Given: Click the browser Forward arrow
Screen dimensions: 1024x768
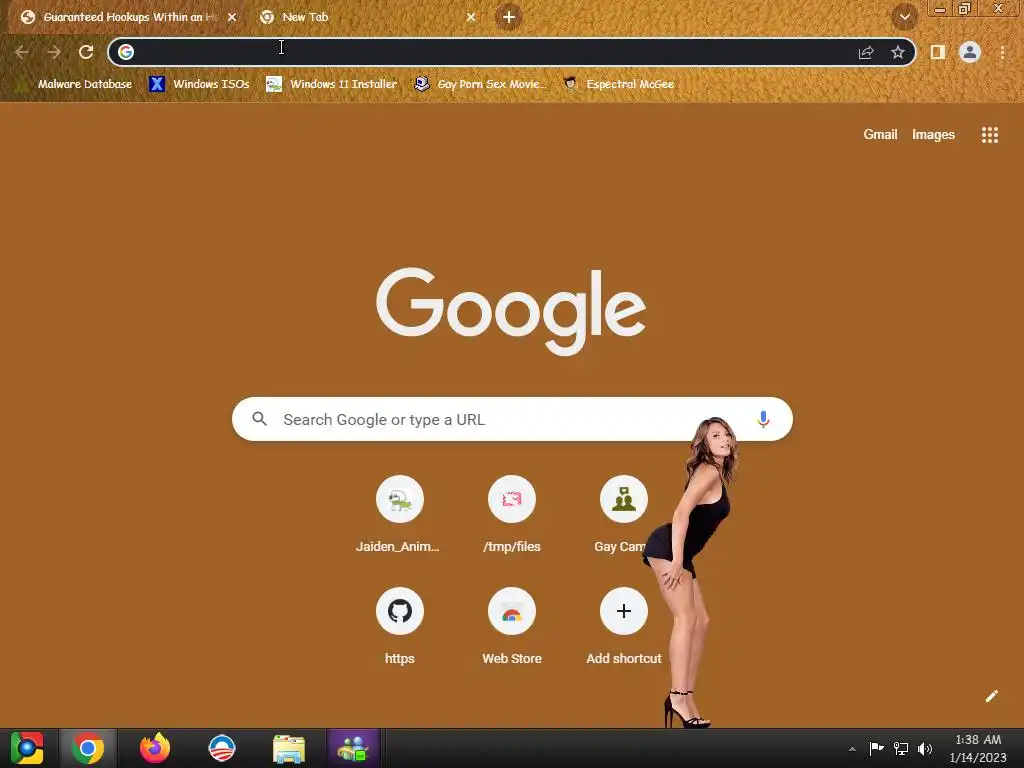Looking at the screenshot, I should pos(54,52).
